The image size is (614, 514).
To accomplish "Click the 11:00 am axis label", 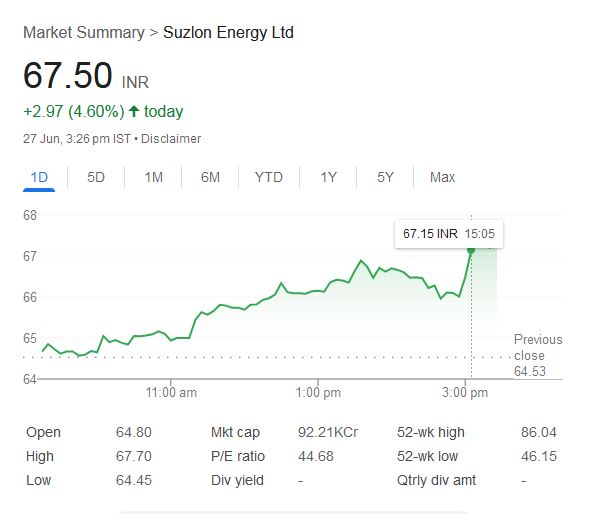I will click(171, 393).
